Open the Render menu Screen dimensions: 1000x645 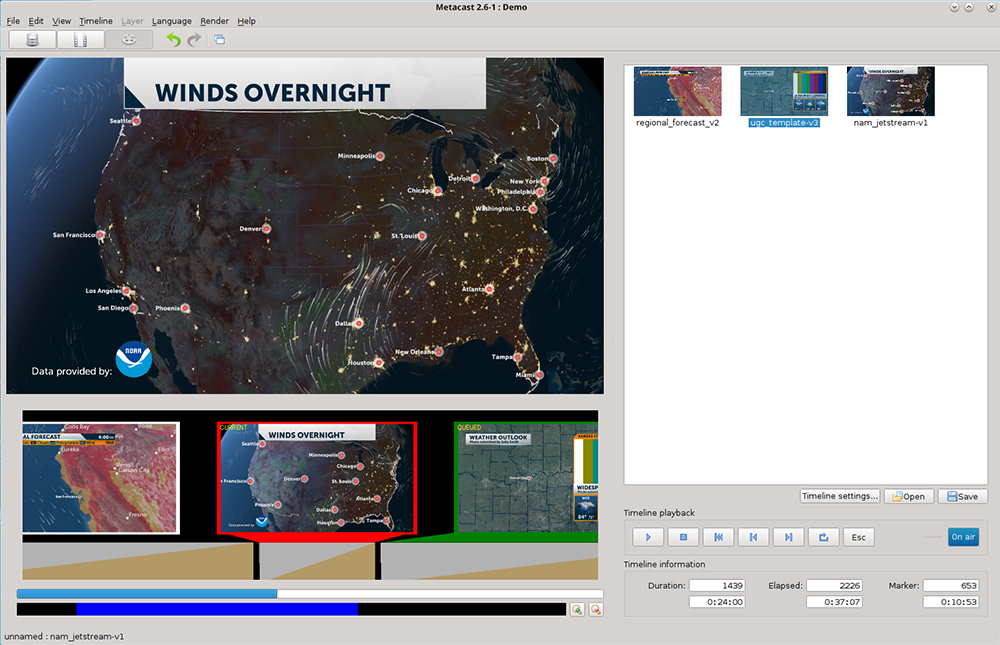pos(214,21)
